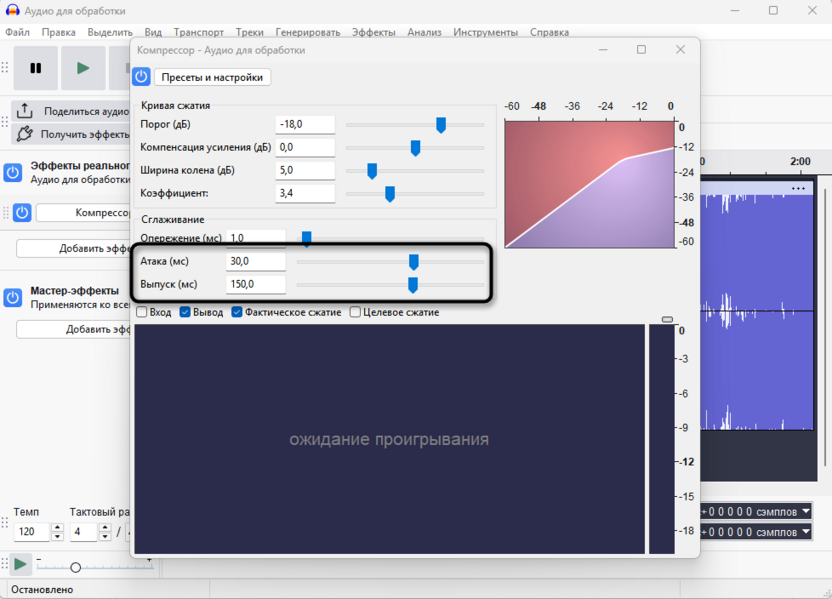Click the Tempo value field showing 120
The width and height of the screenshot is (832, 599).
point(32,532)
